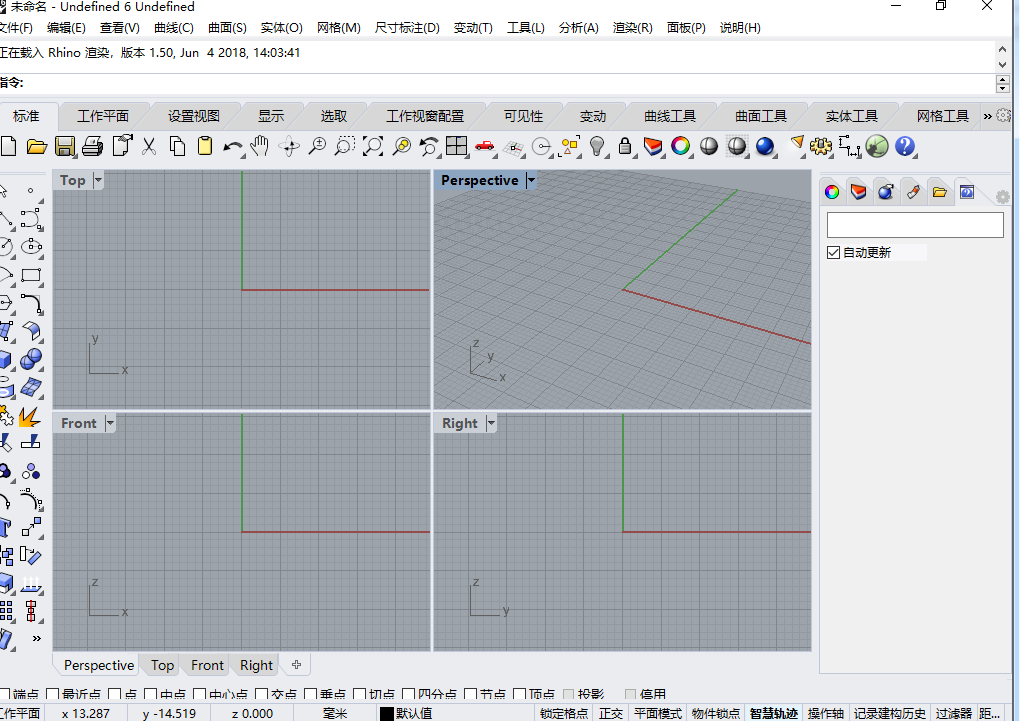
Task: Open Help with the question mark icon
Action: tap(905, 147)
